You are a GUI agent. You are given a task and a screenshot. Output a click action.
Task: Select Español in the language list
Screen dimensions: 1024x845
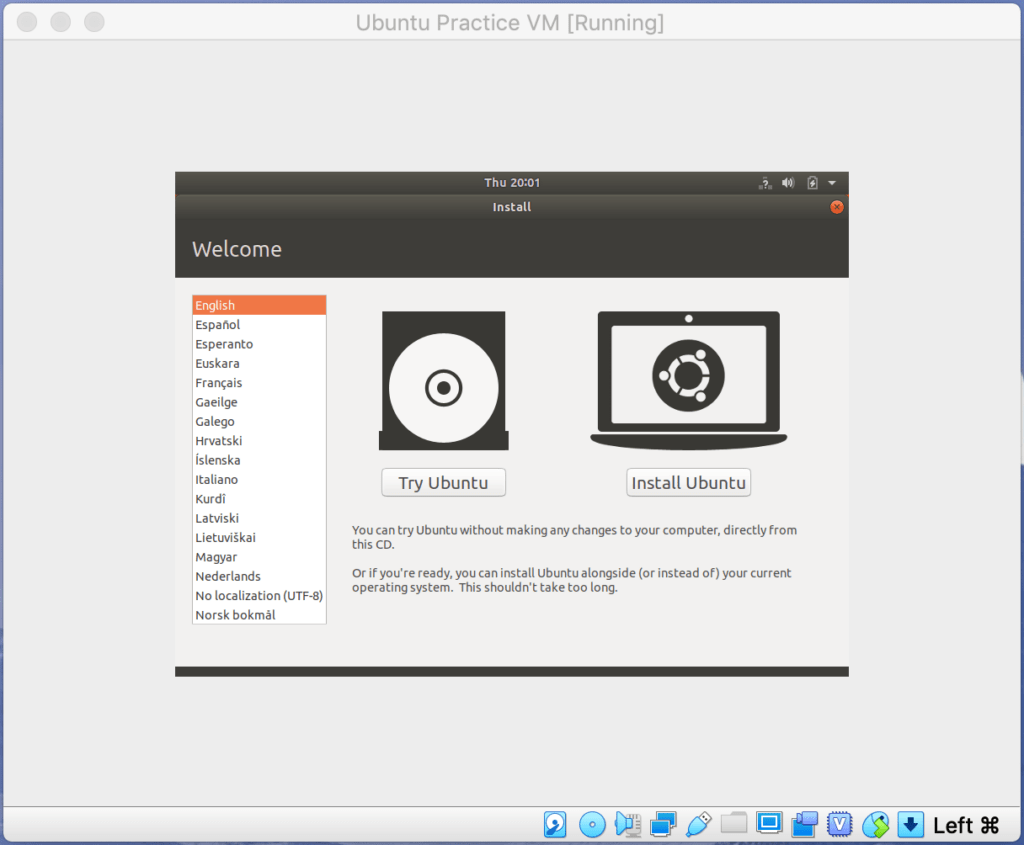(259, 325)
